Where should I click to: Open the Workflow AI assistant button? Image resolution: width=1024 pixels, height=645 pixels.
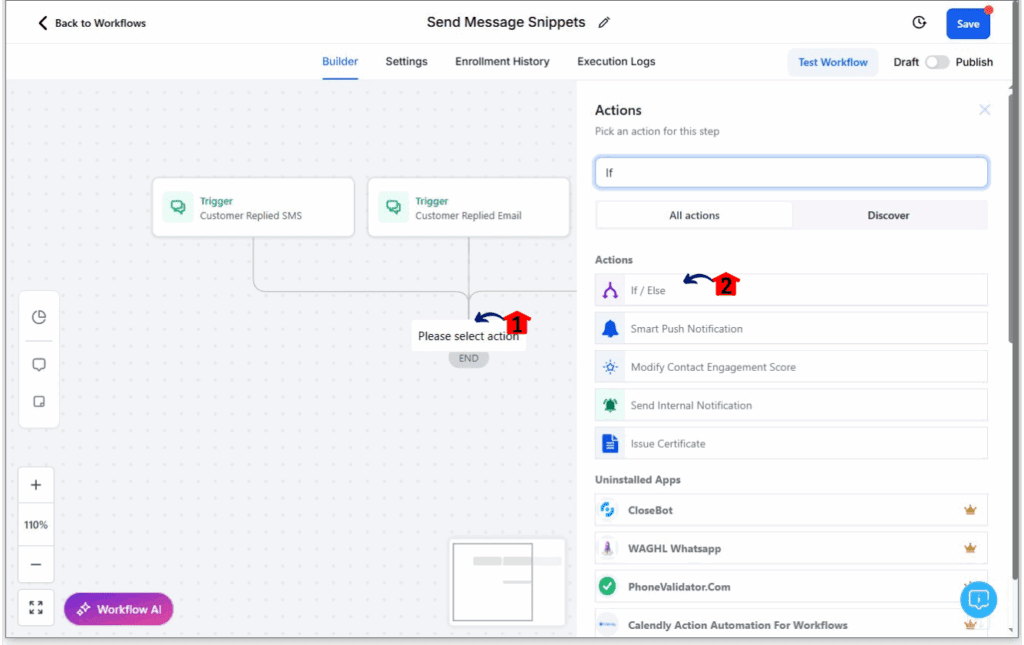click(119, 609)
